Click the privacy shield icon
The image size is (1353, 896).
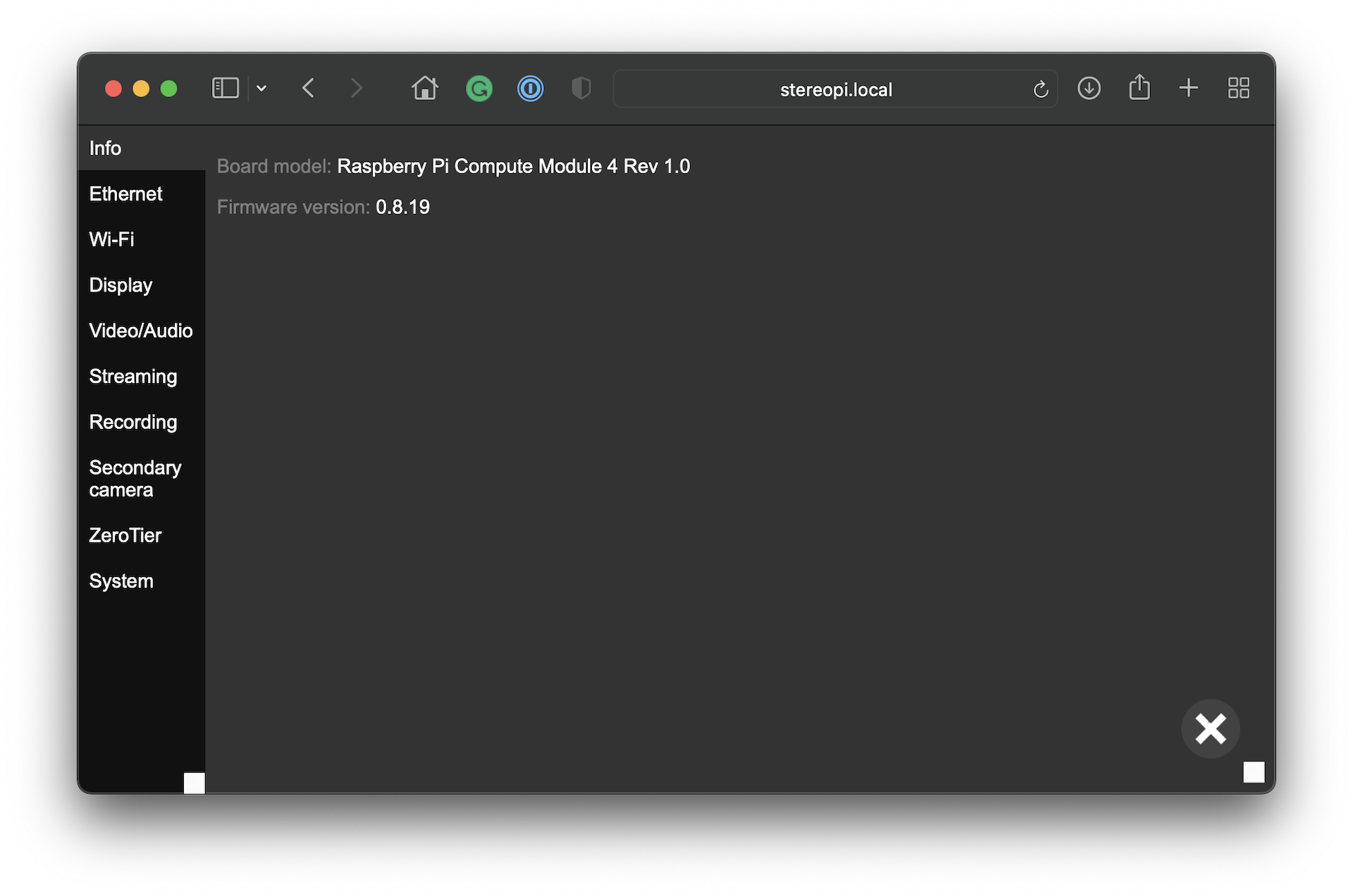[x=581, y=89]
